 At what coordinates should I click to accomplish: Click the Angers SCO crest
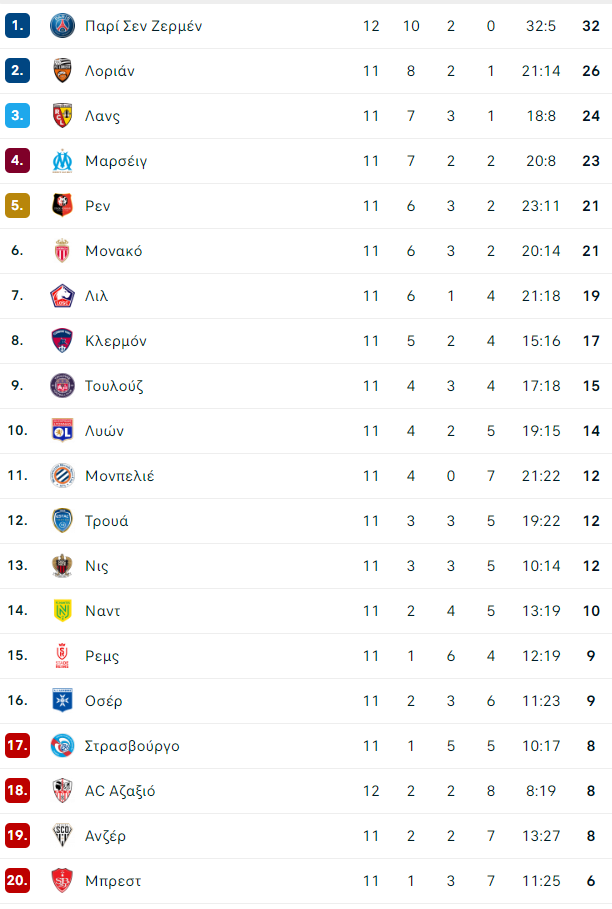62,835
